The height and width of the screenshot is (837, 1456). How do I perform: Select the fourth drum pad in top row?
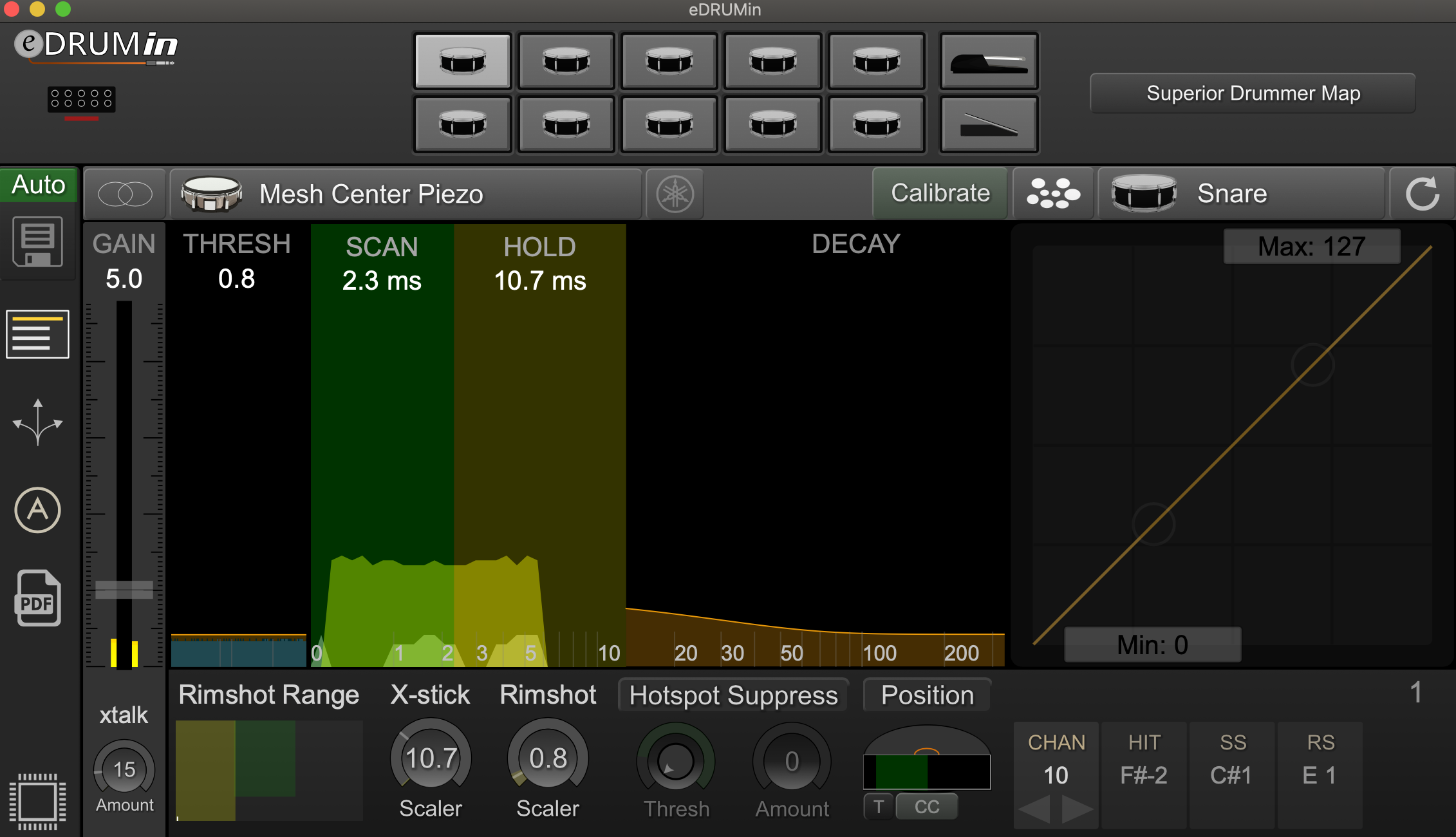tap(773, 61)
